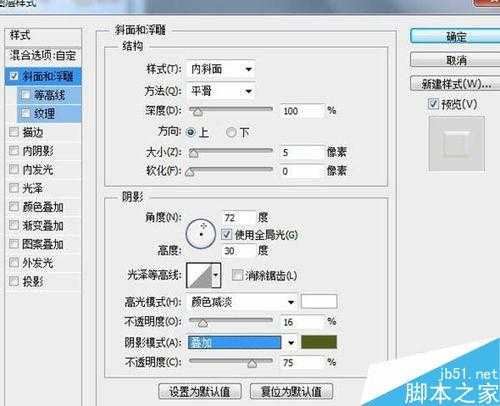This screenshot has width=500, height=406.
Task: Open the 图案叠加 settings label
Action: pyautogui.click(x=43, y=244)
